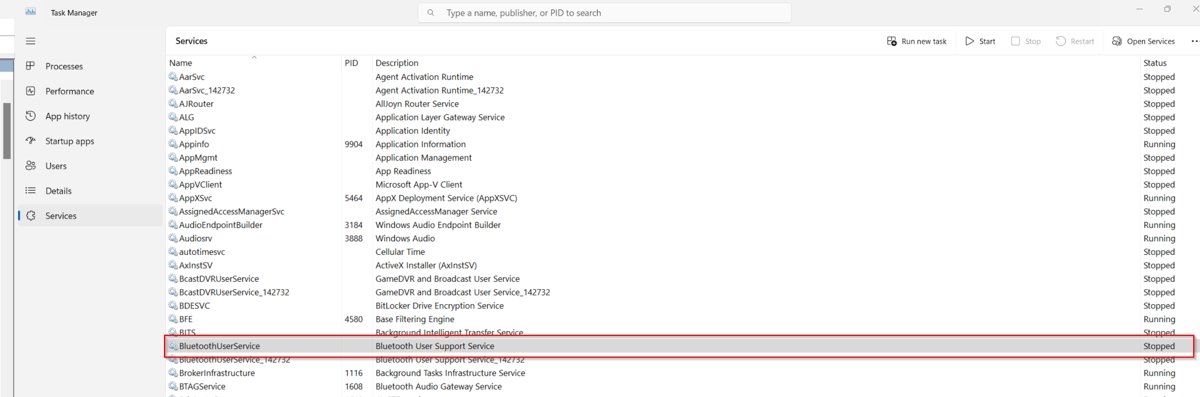Click the search magnifier icon
The image size is (1200, 397).
[x=431, y=13]
